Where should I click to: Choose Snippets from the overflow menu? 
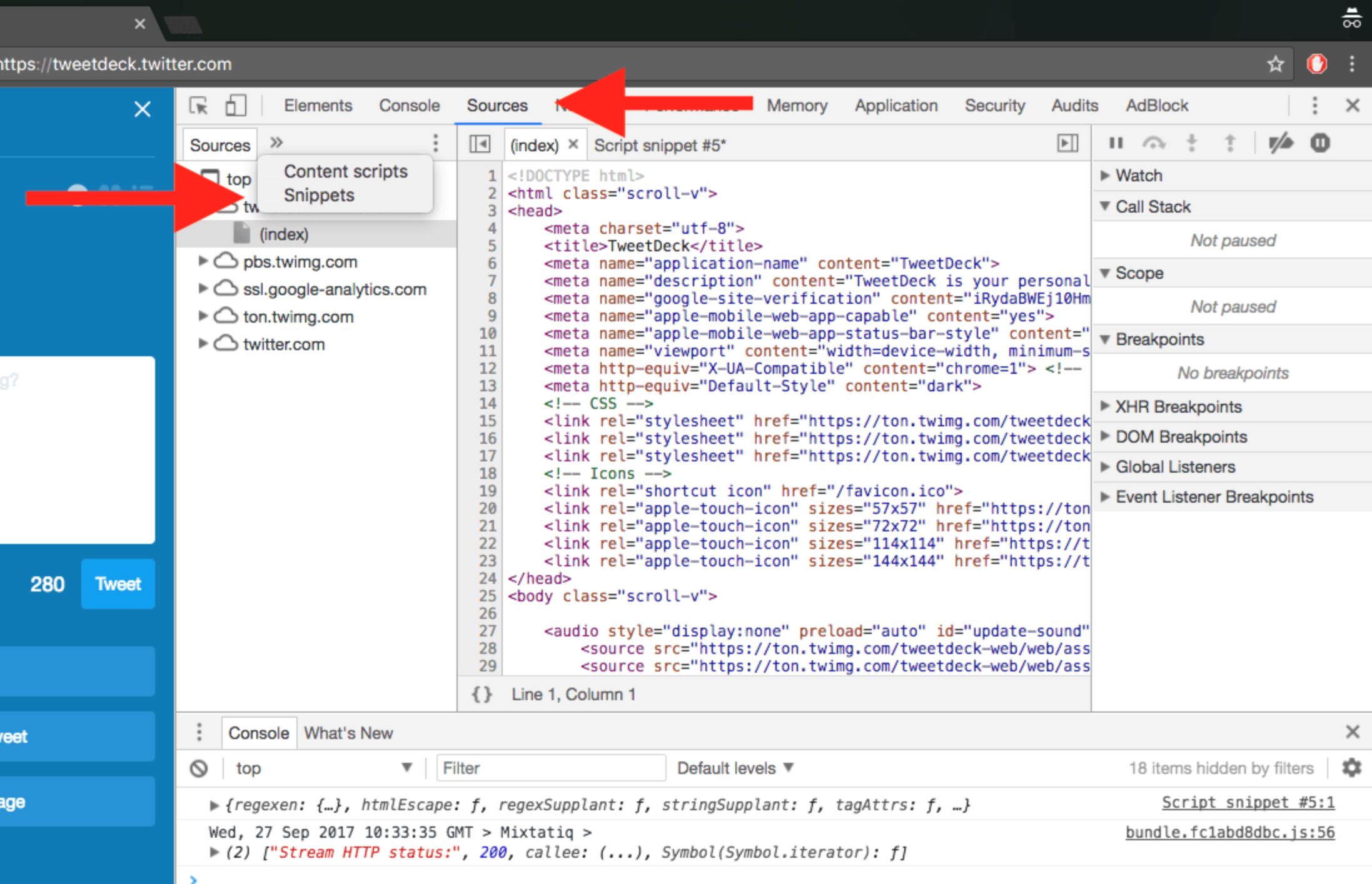pyautogui.click(x=319, y=195)
